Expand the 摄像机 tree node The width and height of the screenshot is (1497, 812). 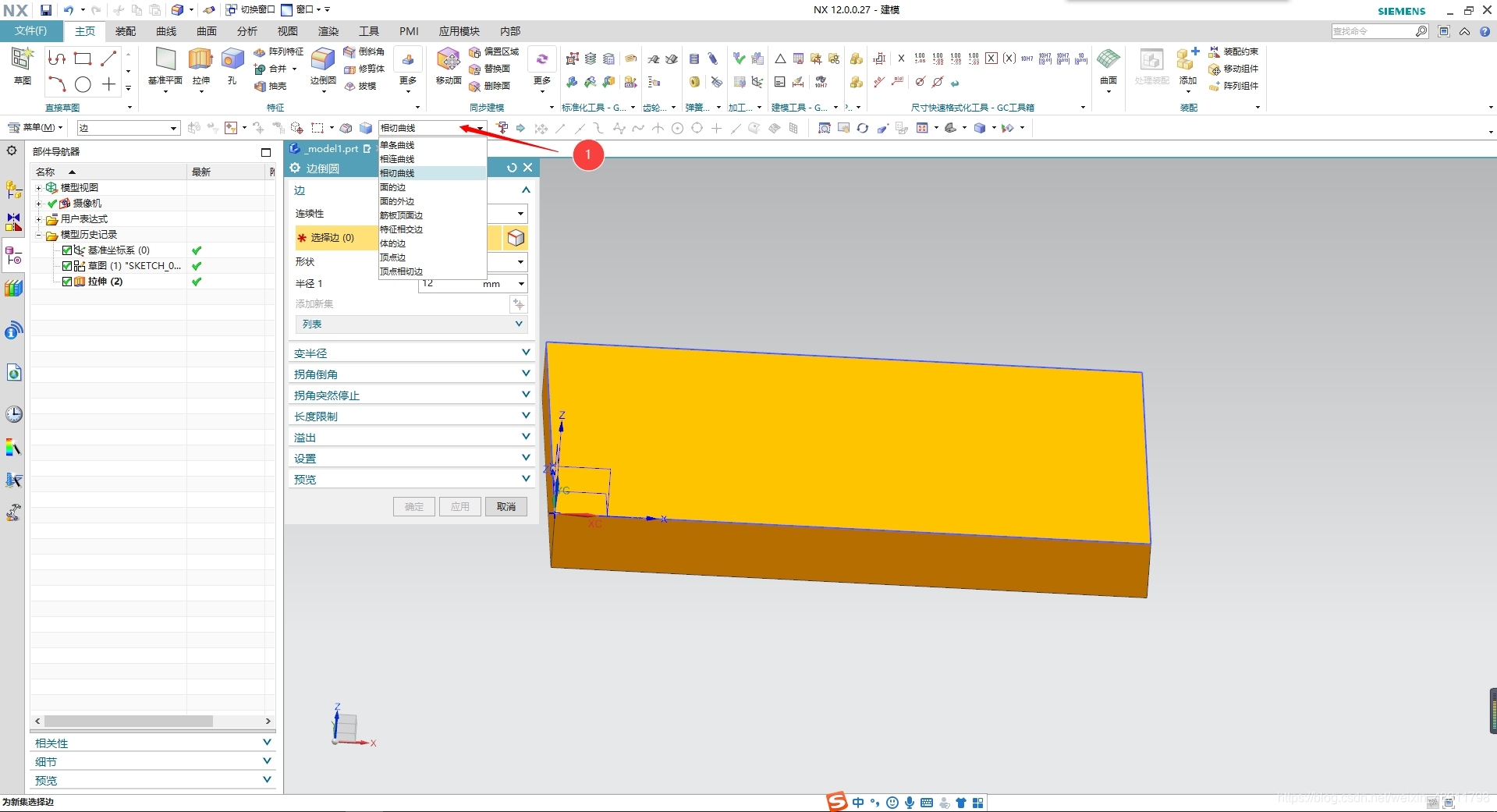point(38,204)
